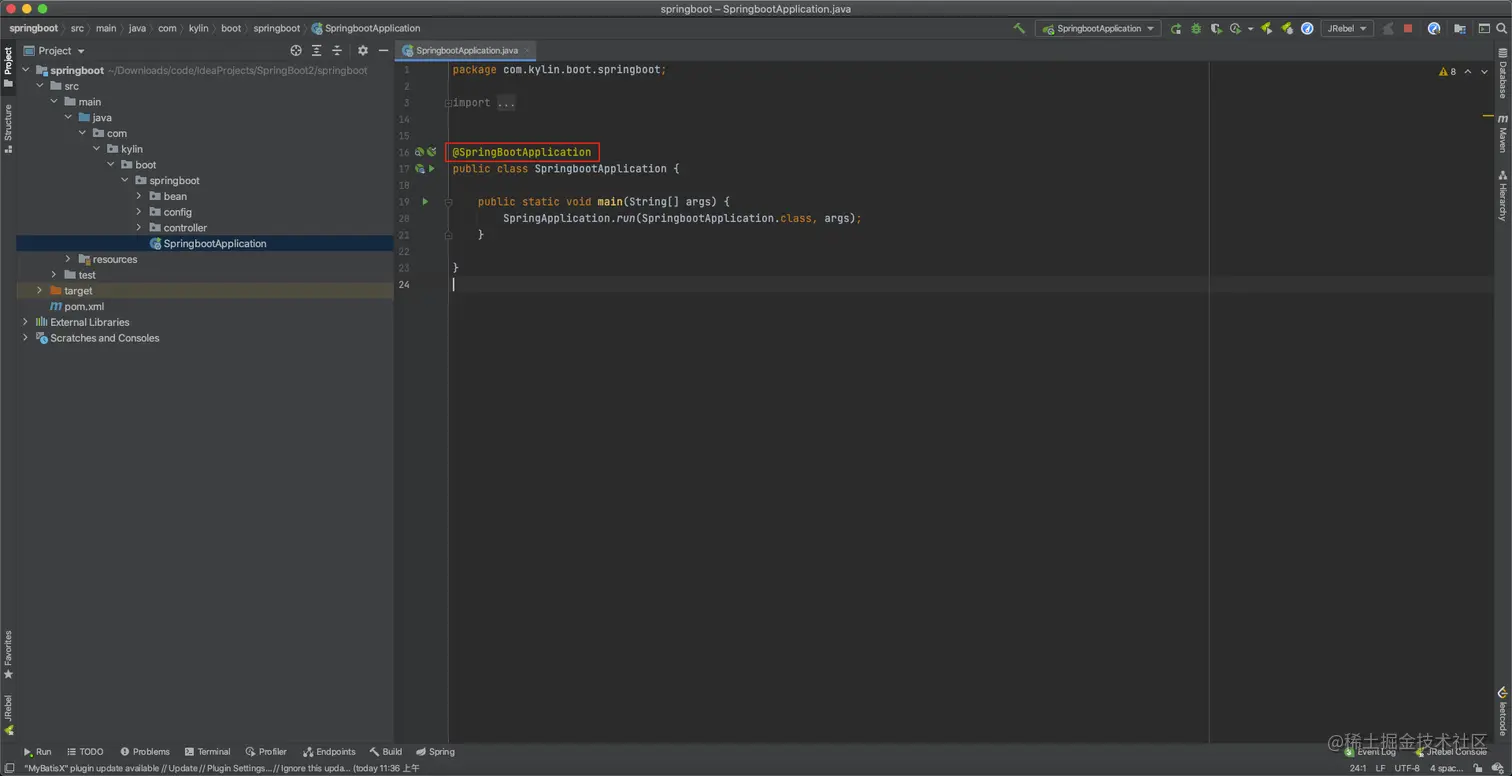Click the blue gauge icon beside the JRebel rockets
The width and height of the screenshot is (1512, 776).
point(1307,28)
